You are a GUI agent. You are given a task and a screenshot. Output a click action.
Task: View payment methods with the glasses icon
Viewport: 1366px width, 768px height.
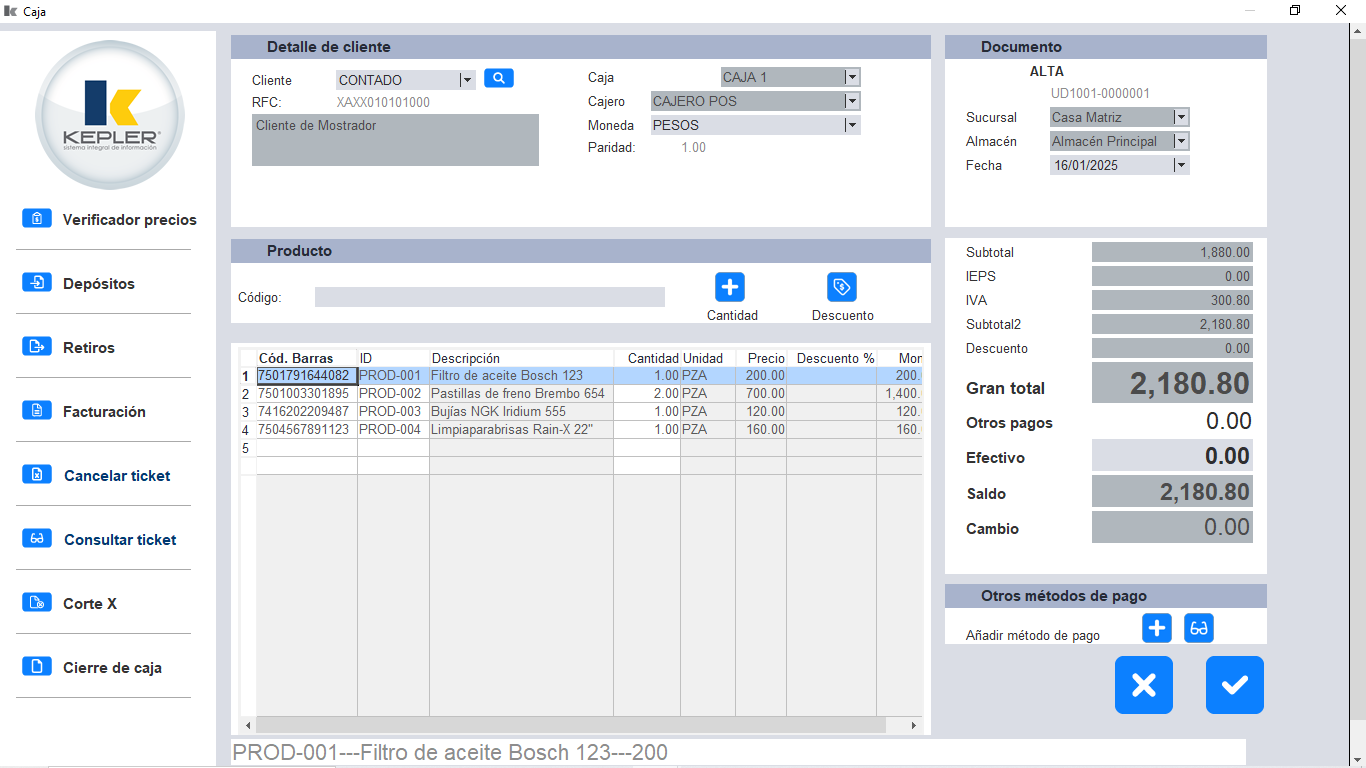[x=1198, y=628]
